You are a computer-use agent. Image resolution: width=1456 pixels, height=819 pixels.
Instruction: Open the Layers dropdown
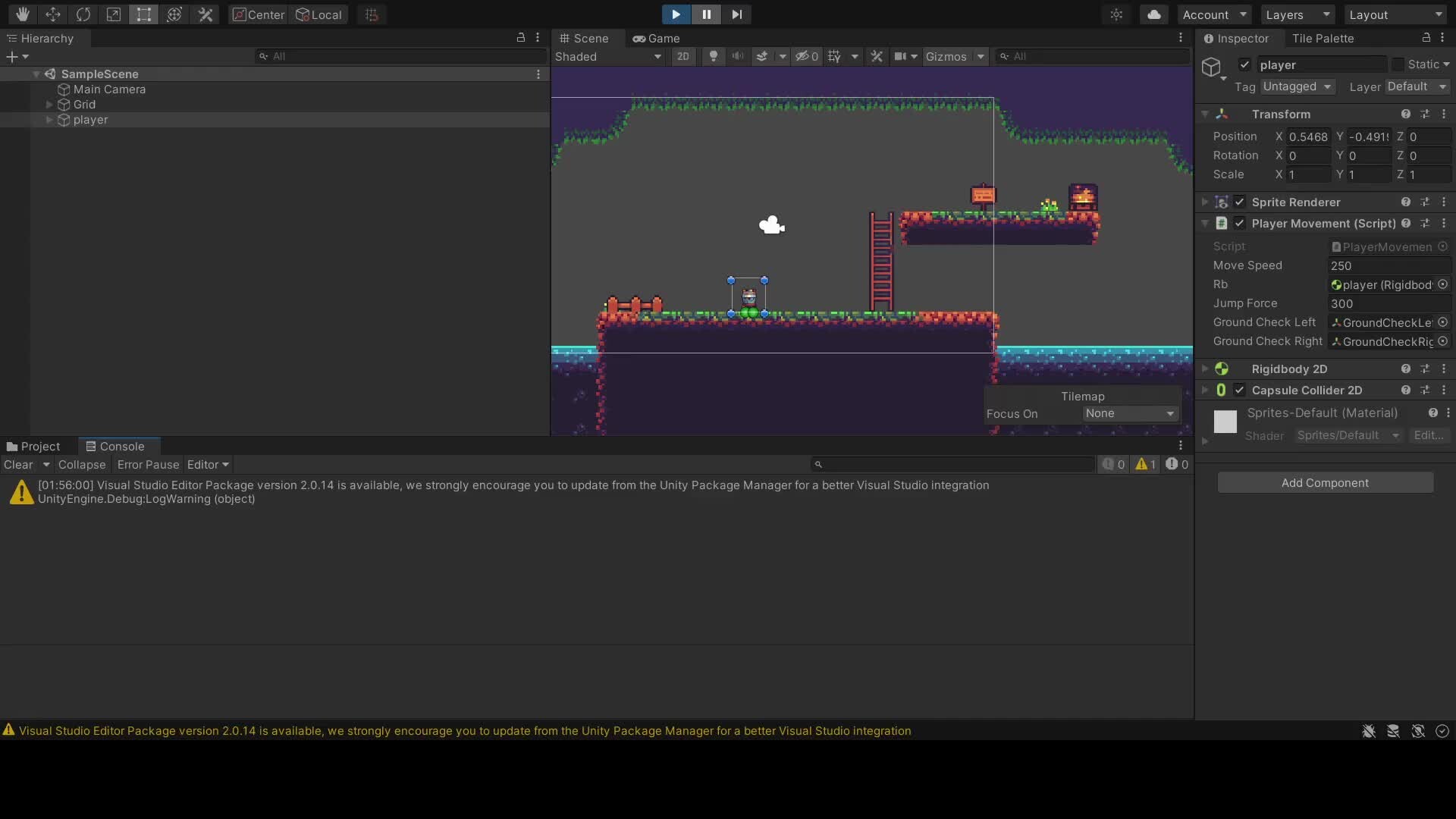coord(1297,14)
